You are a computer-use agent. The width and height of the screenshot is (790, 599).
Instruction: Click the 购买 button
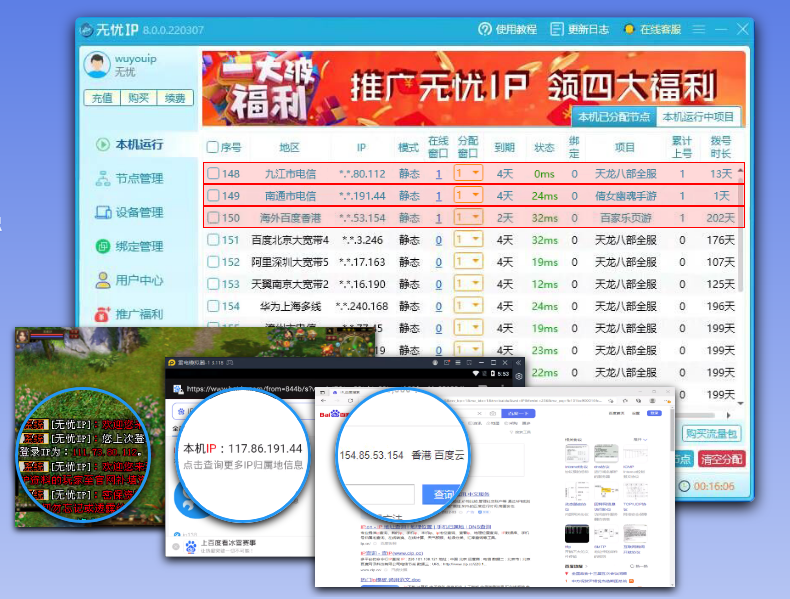pyautogui.click(x=139, y=98)
